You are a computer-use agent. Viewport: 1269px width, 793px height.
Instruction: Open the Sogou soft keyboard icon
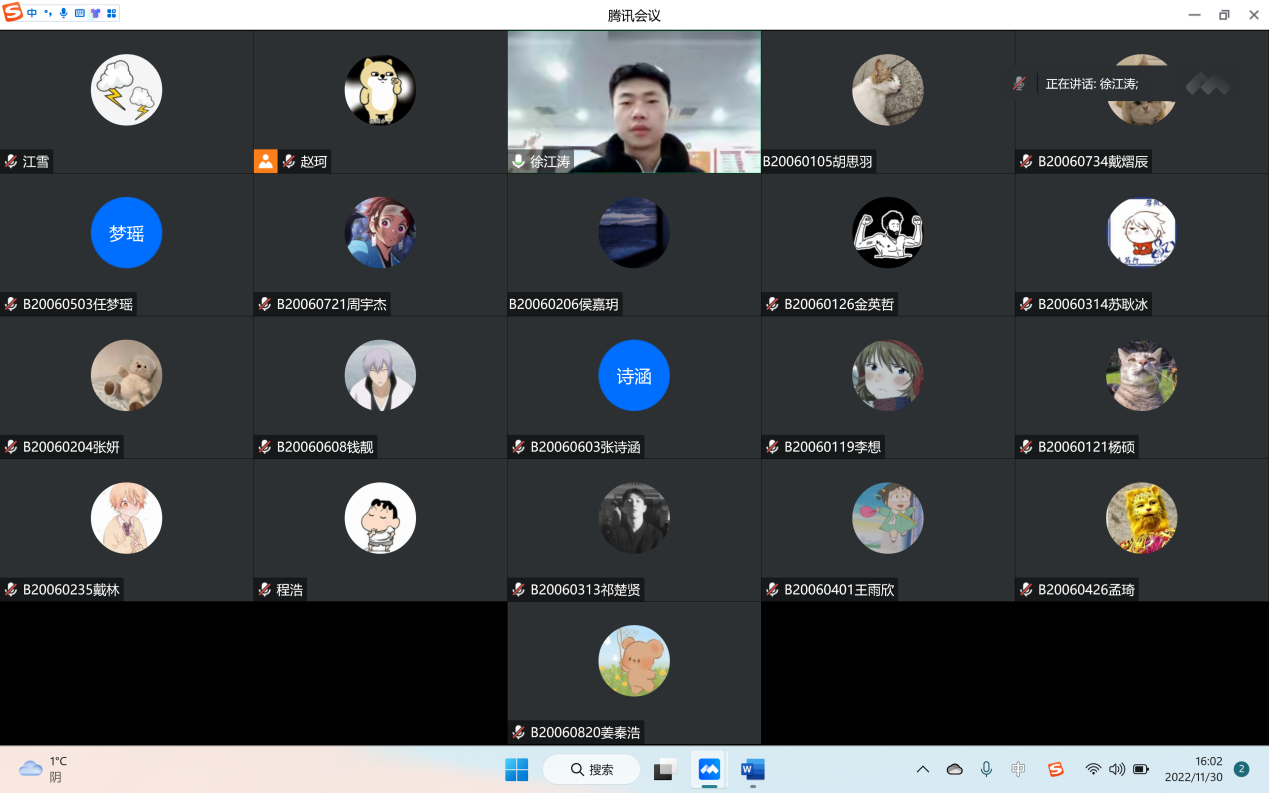(80, 13)
